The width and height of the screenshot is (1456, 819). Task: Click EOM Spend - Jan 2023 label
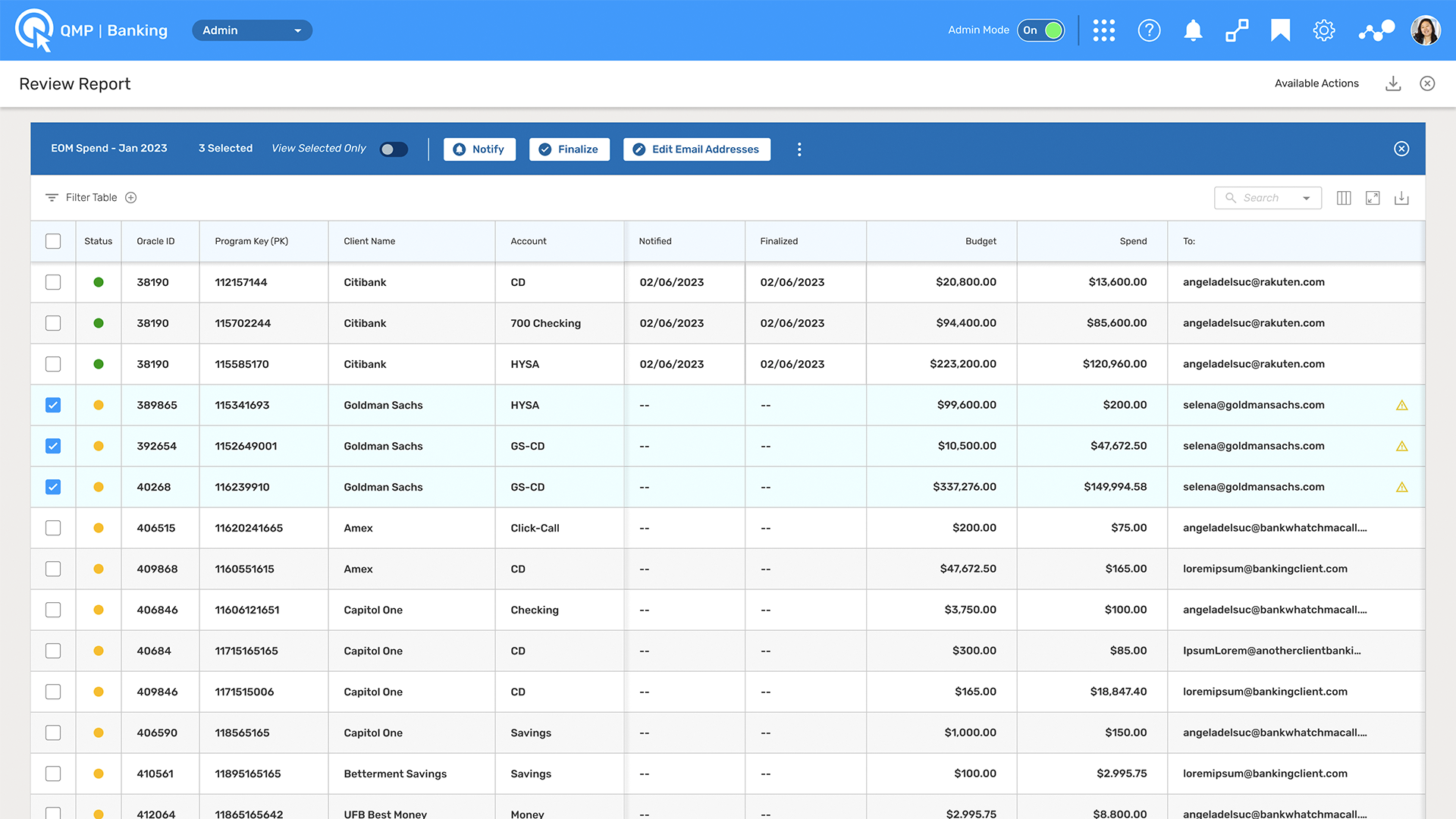109,149
